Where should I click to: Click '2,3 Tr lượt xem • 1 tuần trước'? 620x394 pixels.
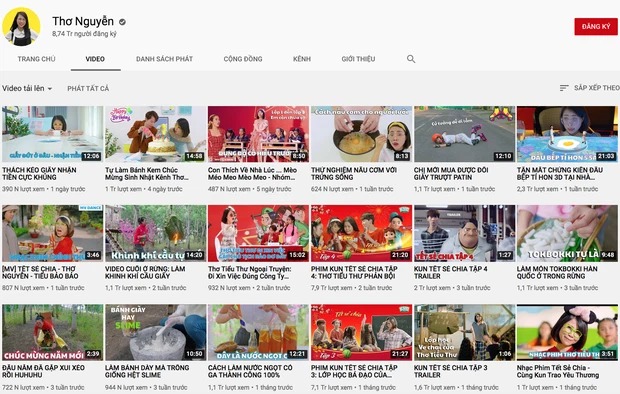pos(557,189)
